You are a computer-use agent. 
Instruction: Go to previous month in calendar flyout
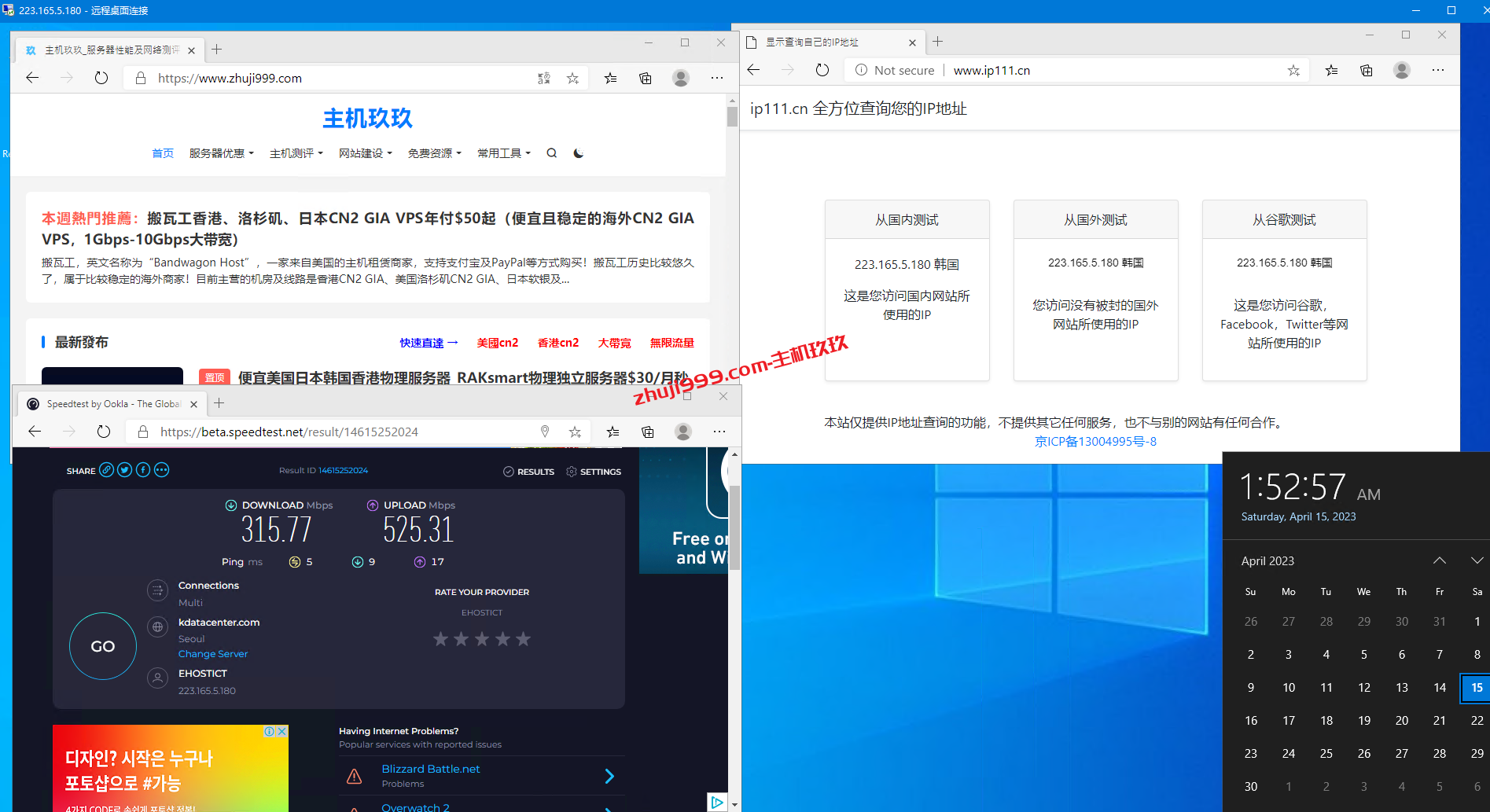point(1439,560)
